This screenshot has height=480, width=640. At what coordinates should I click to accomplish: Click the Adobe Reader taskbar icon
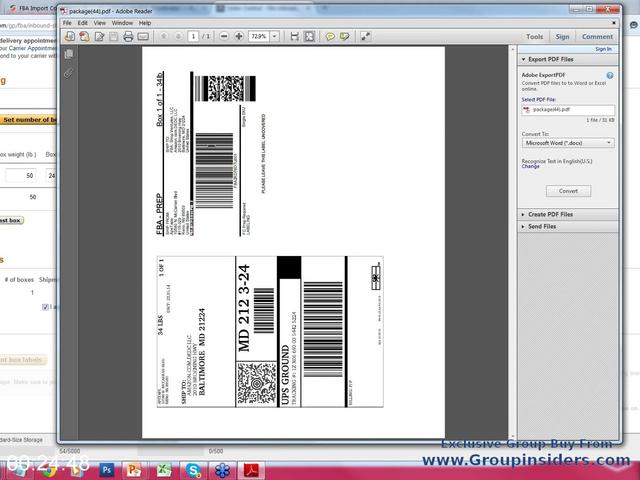pyautogui.click(x=251, y=470)
